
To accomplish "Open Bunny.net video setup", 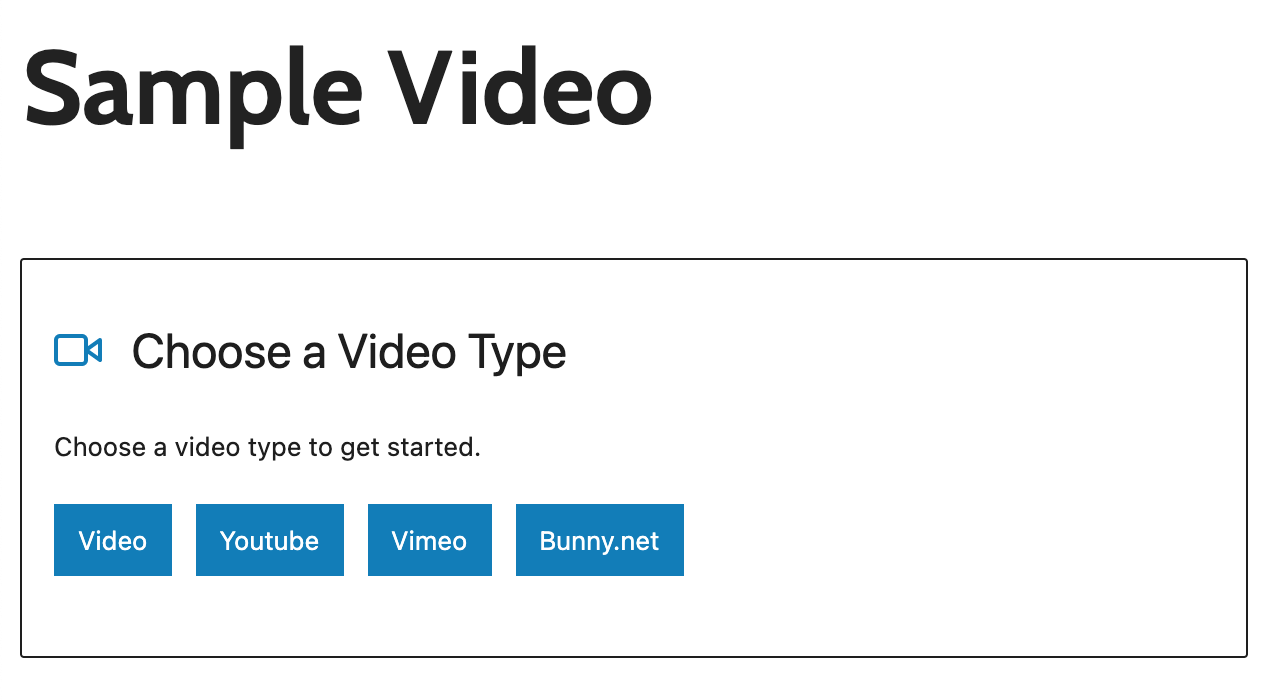I will (x=599, y=540).
